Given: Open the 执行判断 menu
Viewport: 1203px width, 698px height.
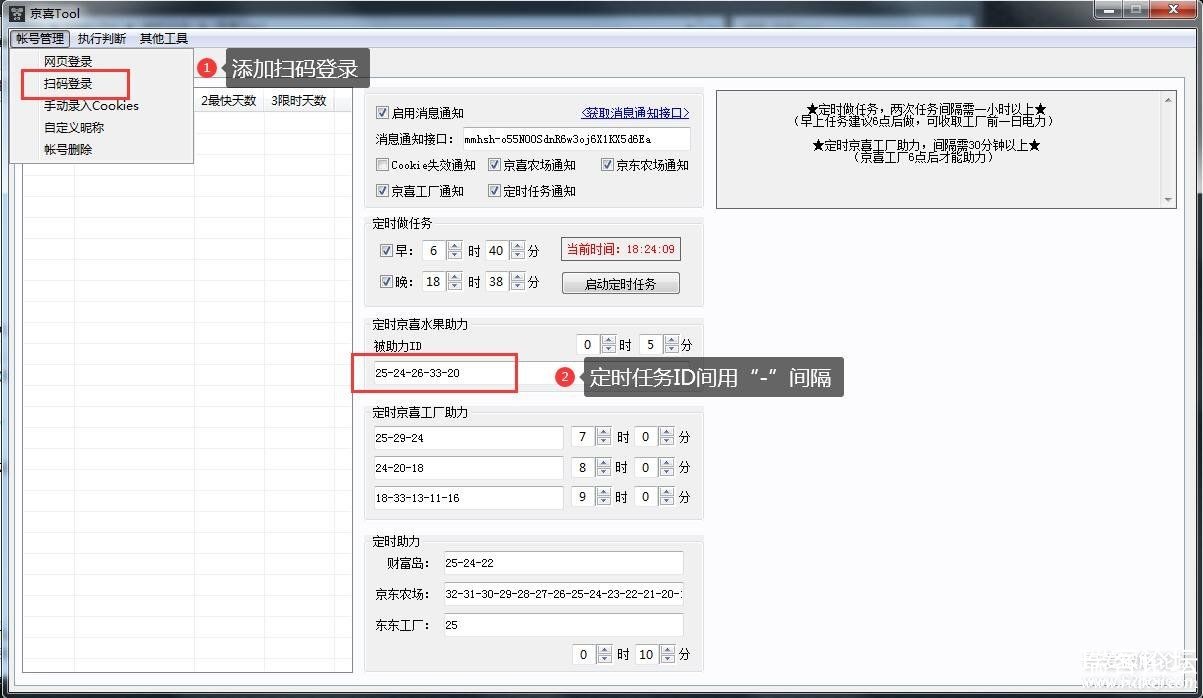Looking at the screenshot, I should point(102,39).
